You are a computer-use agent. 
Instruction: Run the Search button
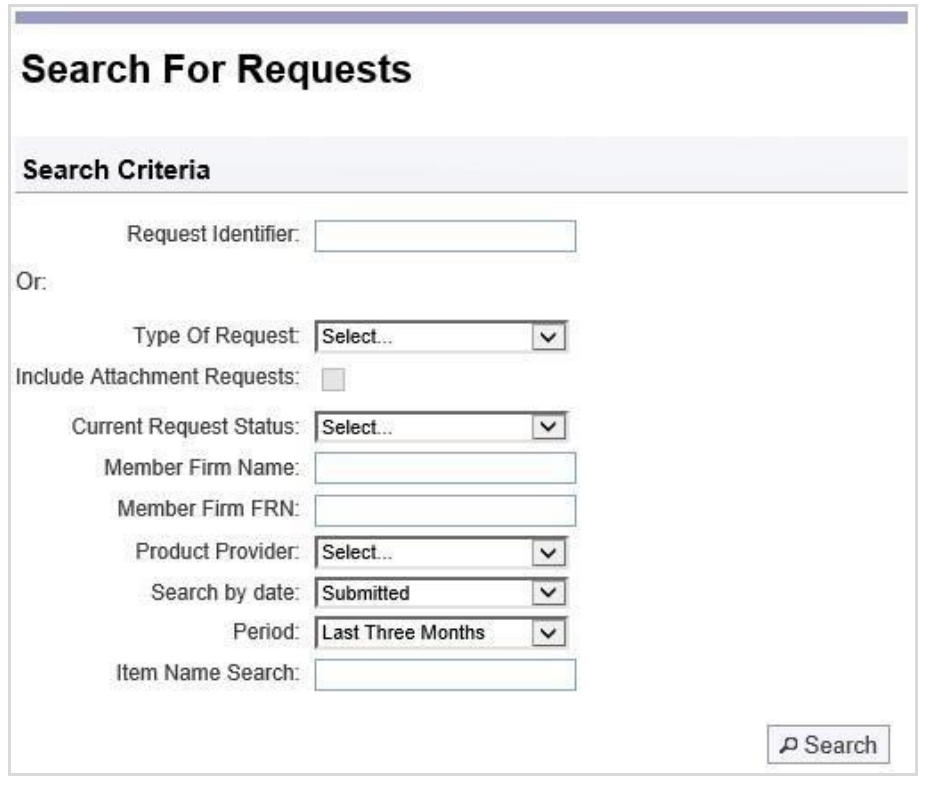point(828,745)
